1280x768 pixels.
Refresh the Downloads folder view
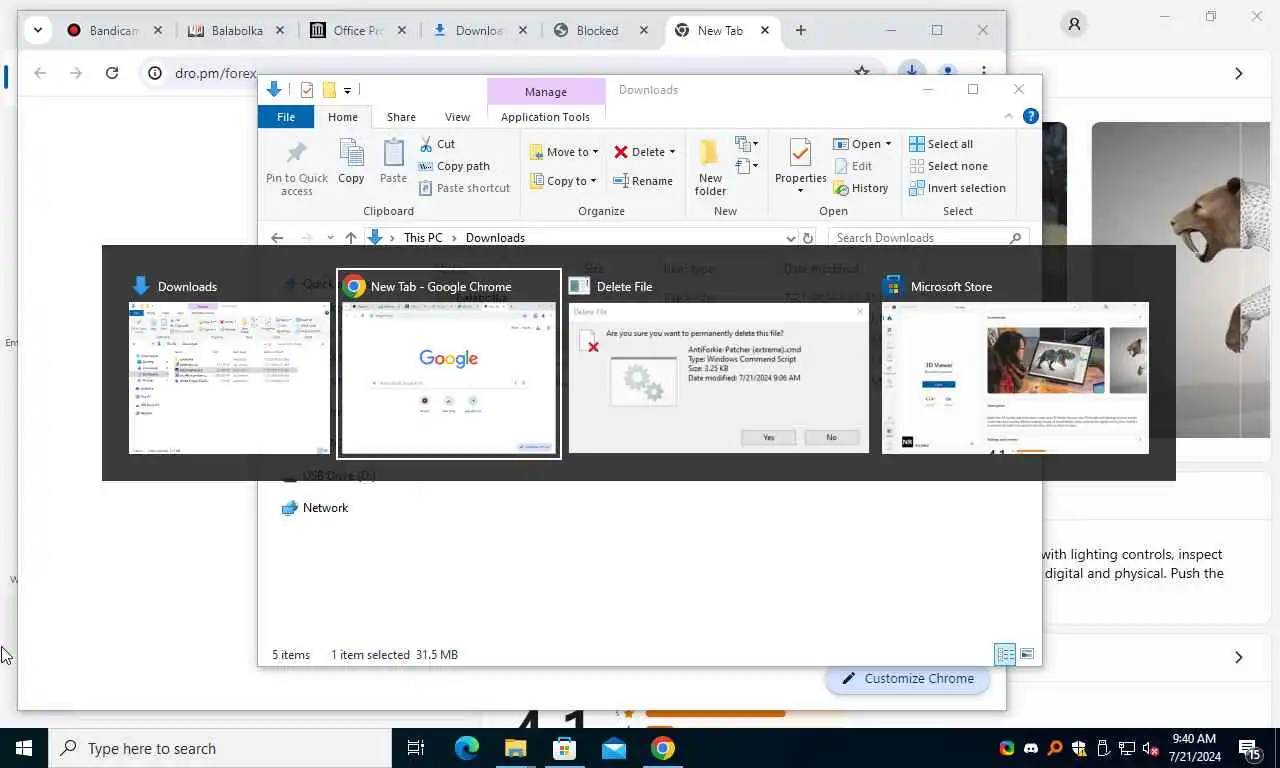808,238
